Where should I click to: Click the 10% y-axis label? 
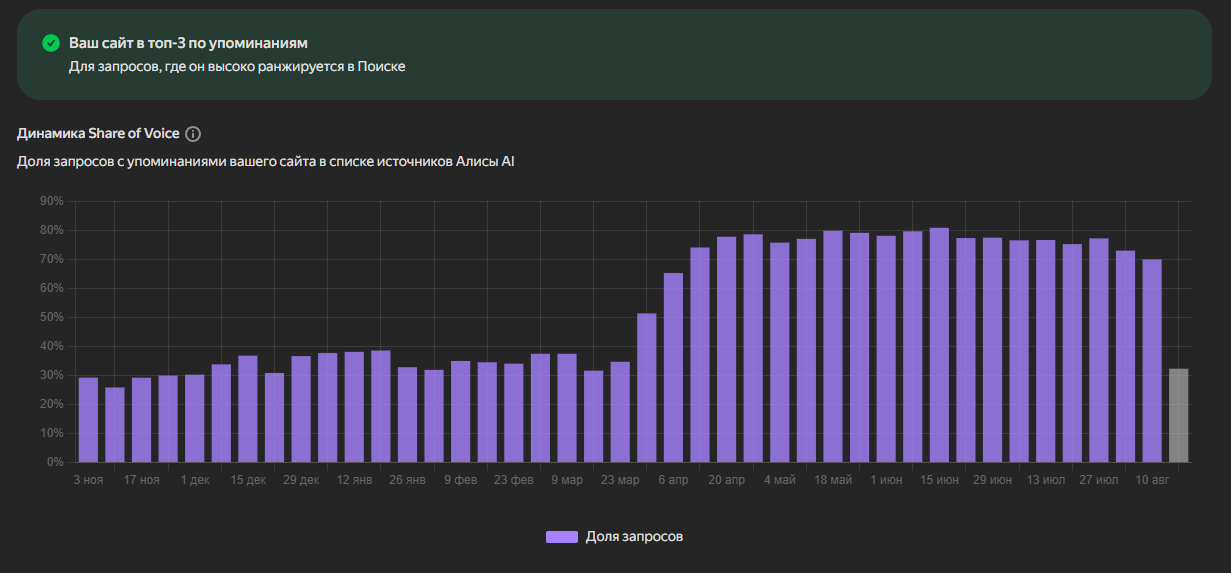pos(51,433)
